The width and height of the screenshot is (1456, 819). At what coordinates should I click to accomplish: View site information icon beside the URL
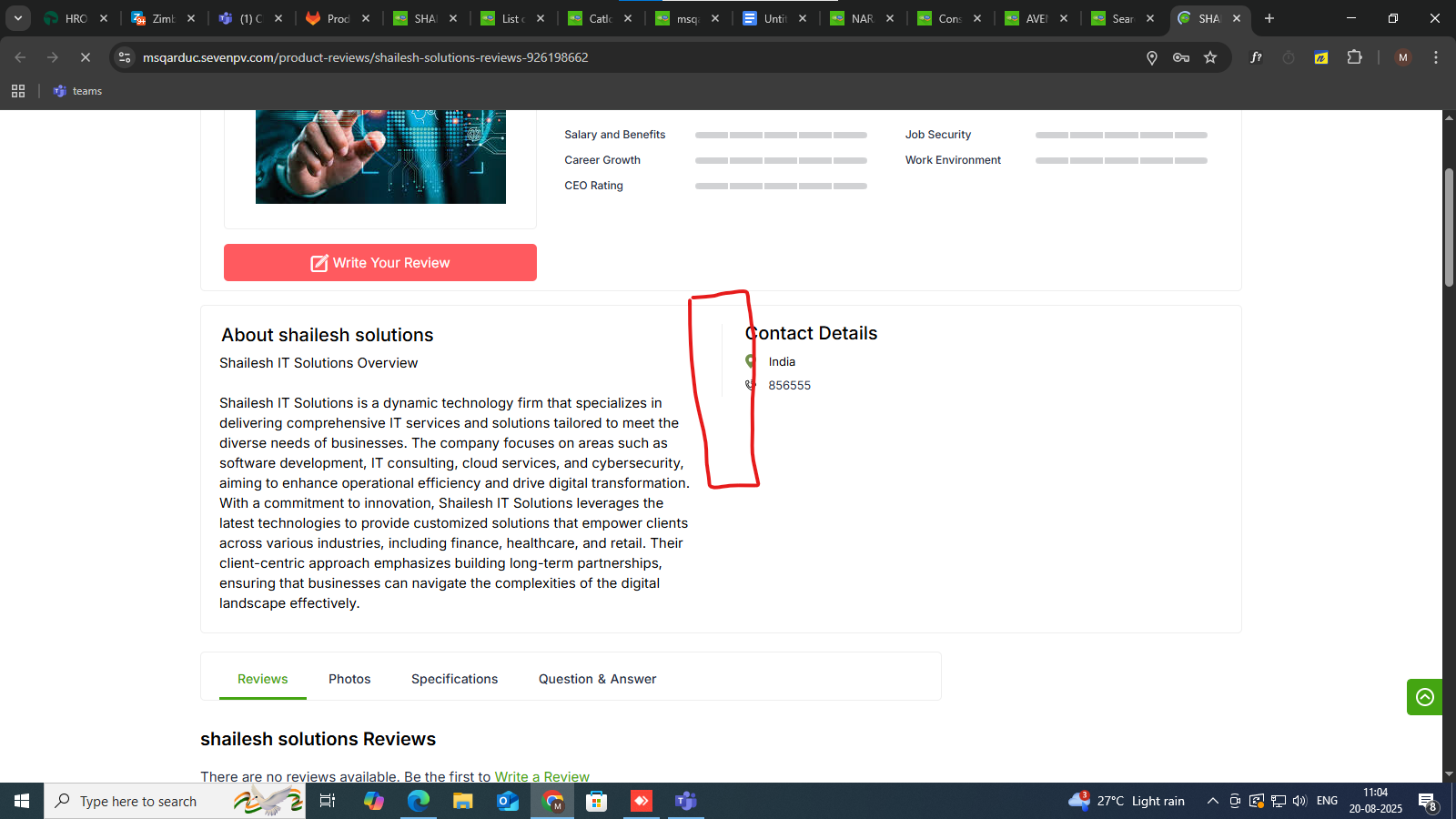tap(125, 57)
